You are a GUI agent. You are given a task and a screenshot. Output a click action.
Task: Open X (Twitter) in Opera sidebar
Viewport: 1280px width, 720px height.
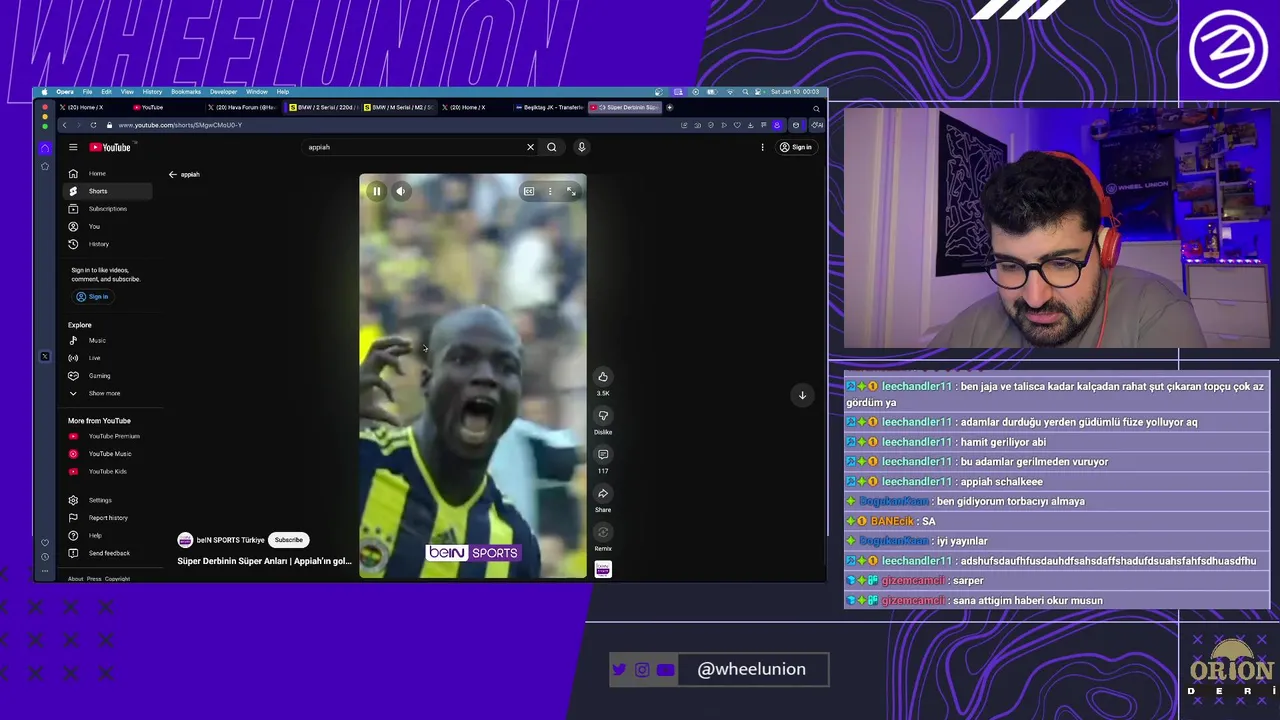(44, 357)
